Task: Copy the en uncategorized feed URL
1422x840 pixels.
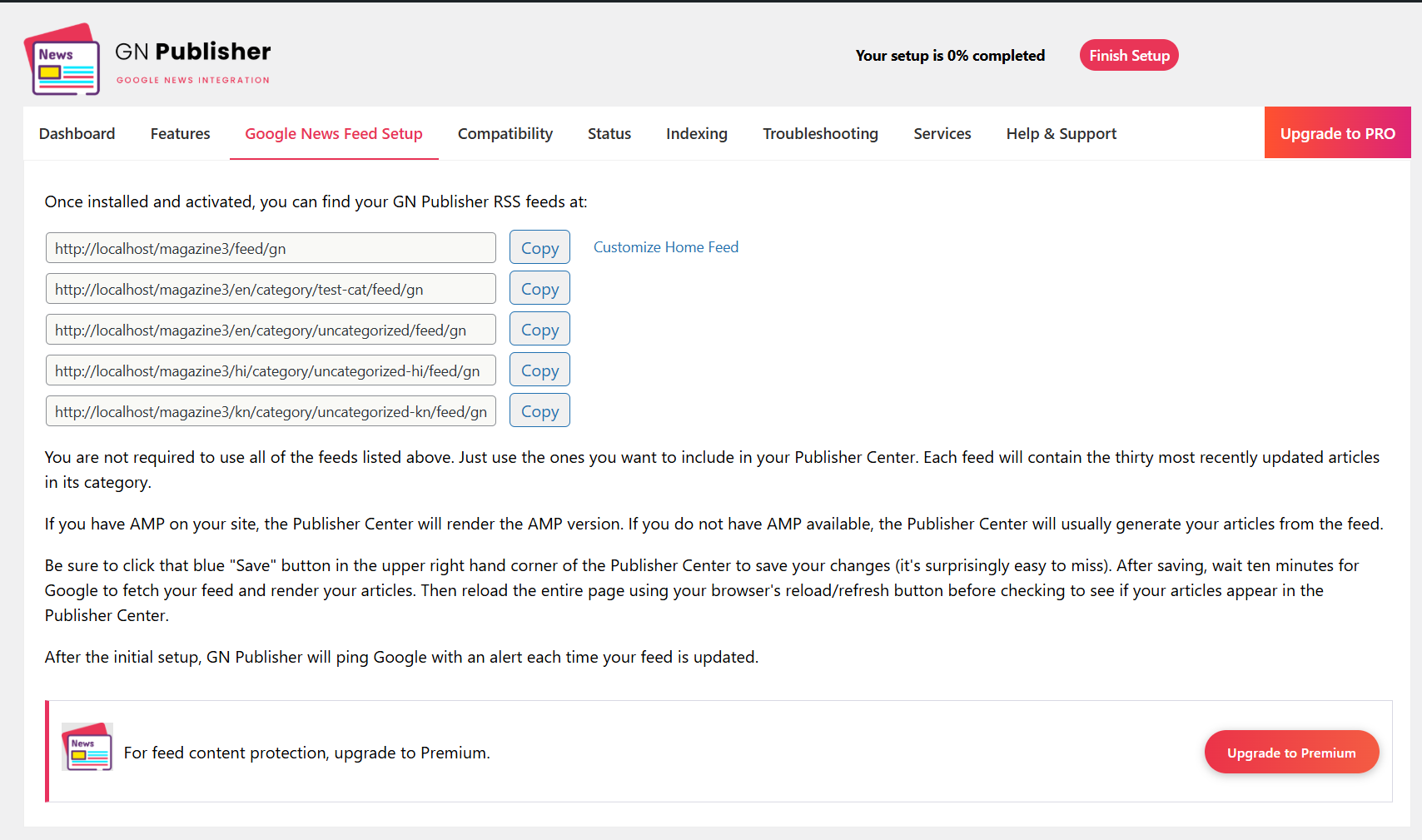Action: pyautogui.click(x=539, y=328)
